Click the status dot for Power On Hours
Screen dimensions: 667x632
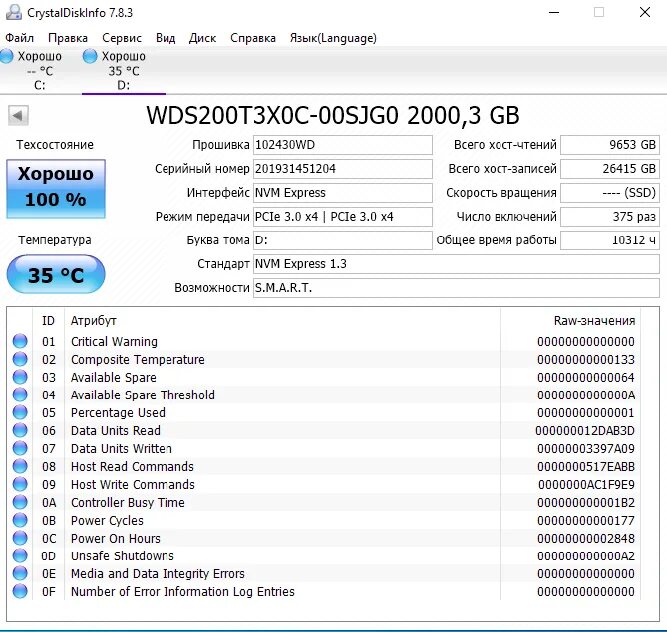tap(20, 538)
